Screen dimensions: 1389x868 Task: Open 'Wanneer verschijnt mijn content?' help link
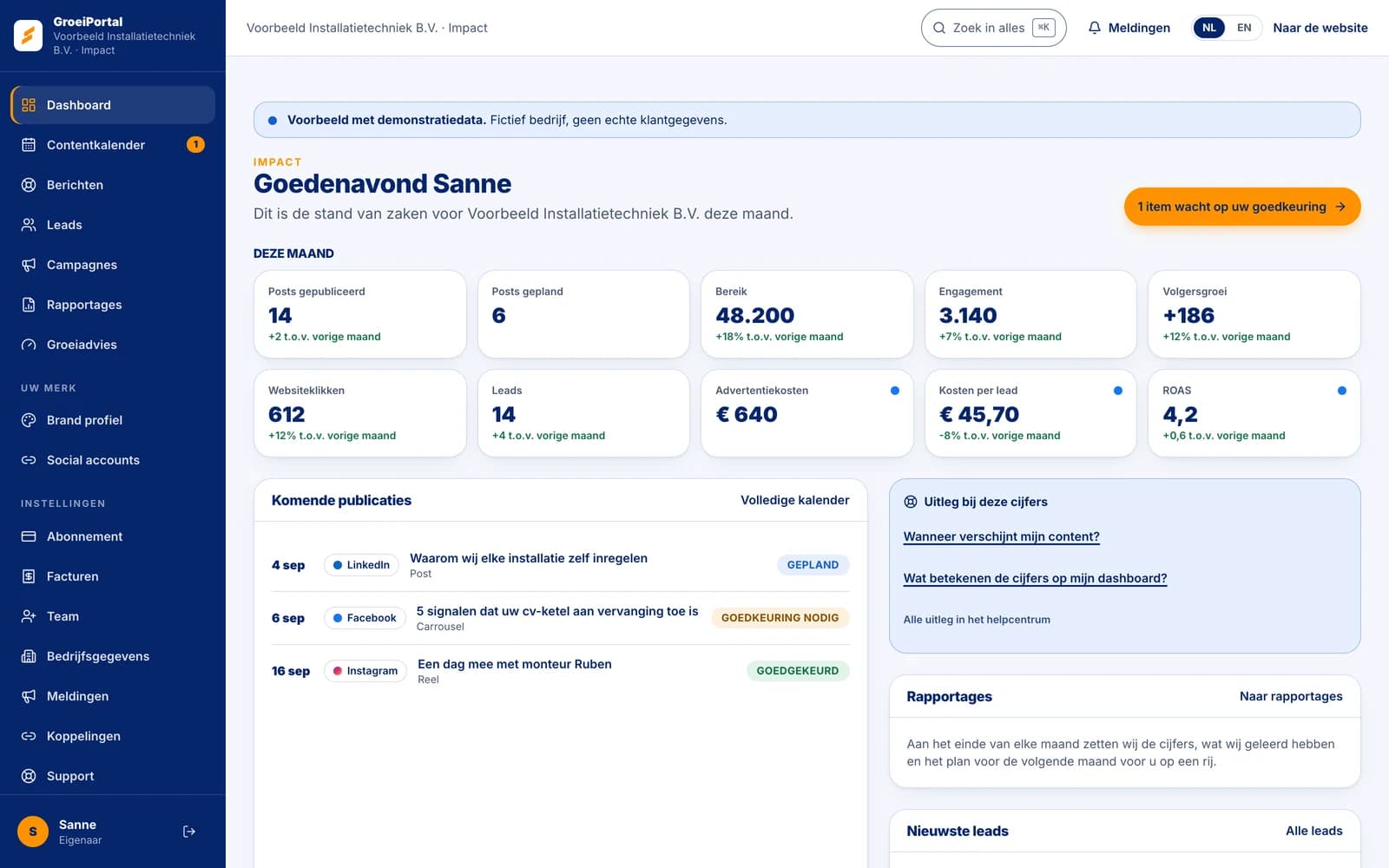[1001, 536]
